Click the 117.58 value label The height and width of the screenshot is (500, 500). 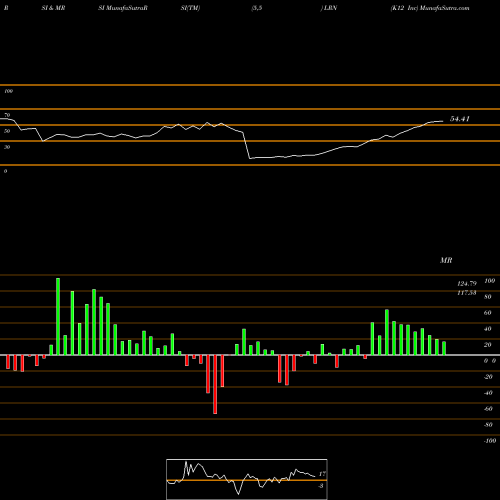tap(467, 293)
